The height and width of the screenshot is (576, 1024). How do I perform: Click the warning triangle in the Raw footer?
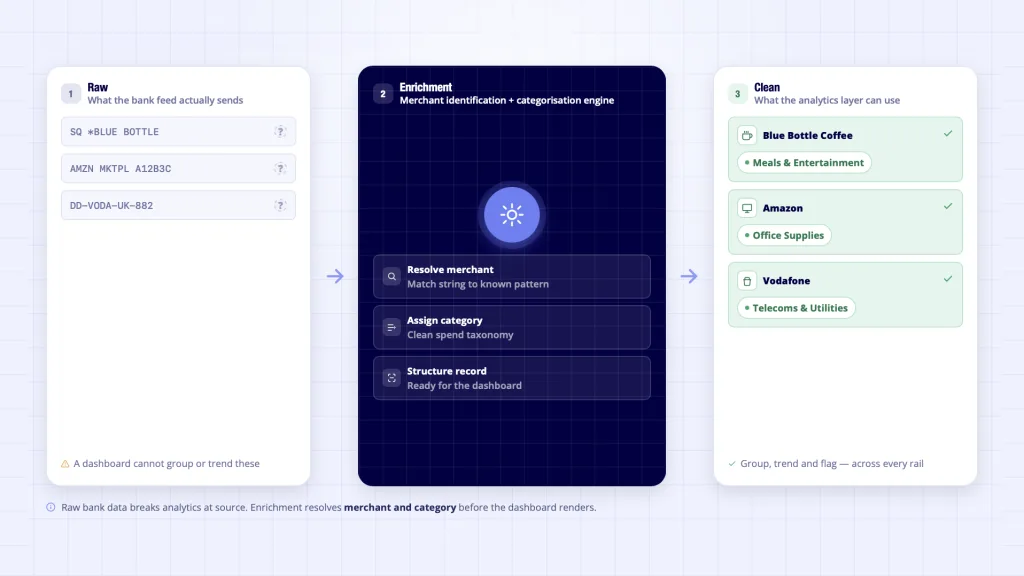[65, 464]
